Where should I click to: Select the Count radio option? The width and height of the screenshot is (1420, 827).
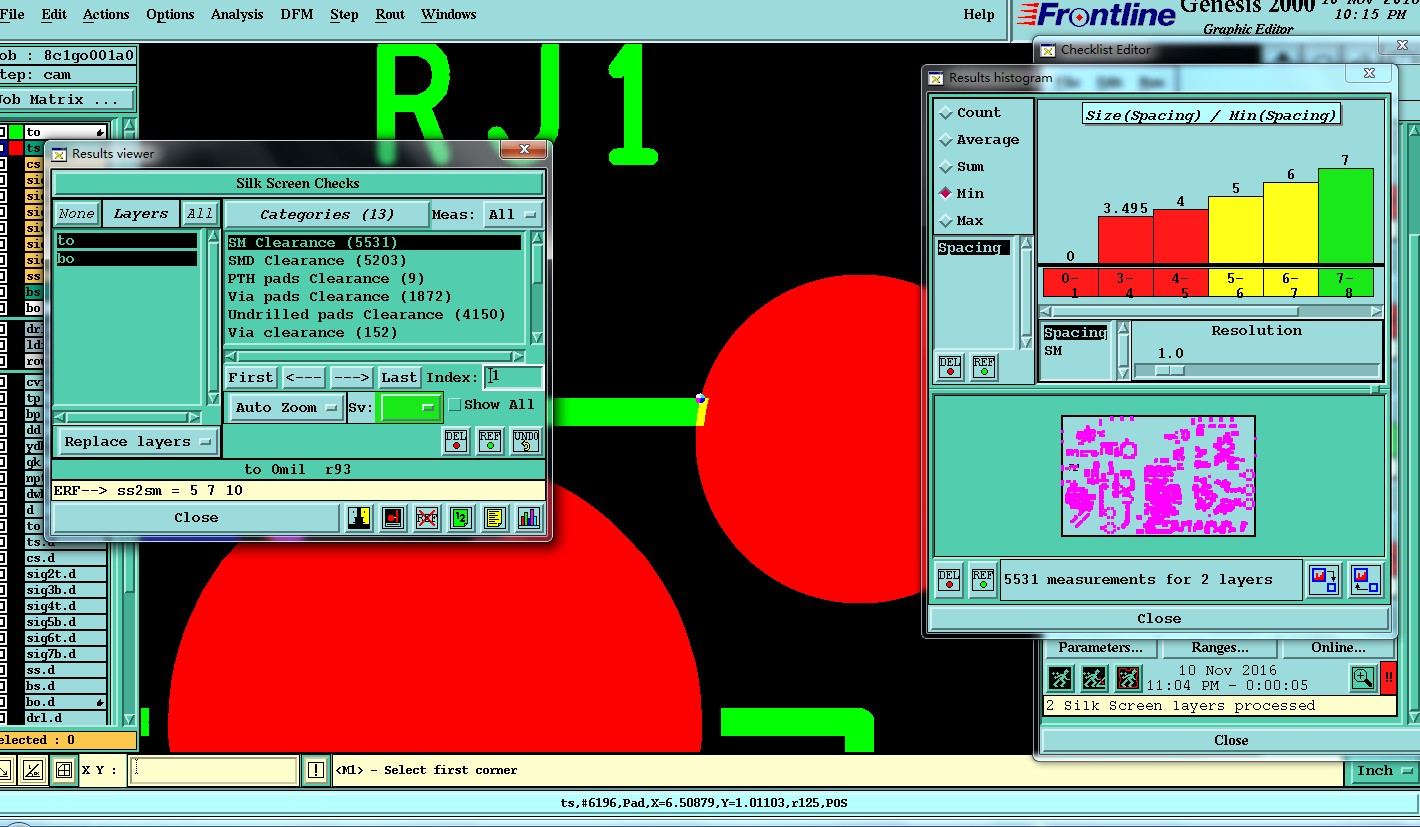[945, 113]
